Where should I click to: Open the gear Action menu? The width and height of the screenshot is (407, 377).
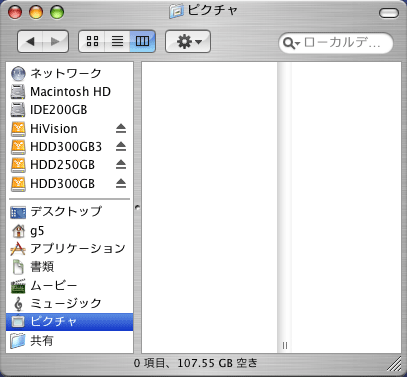(x=188, y=41)
